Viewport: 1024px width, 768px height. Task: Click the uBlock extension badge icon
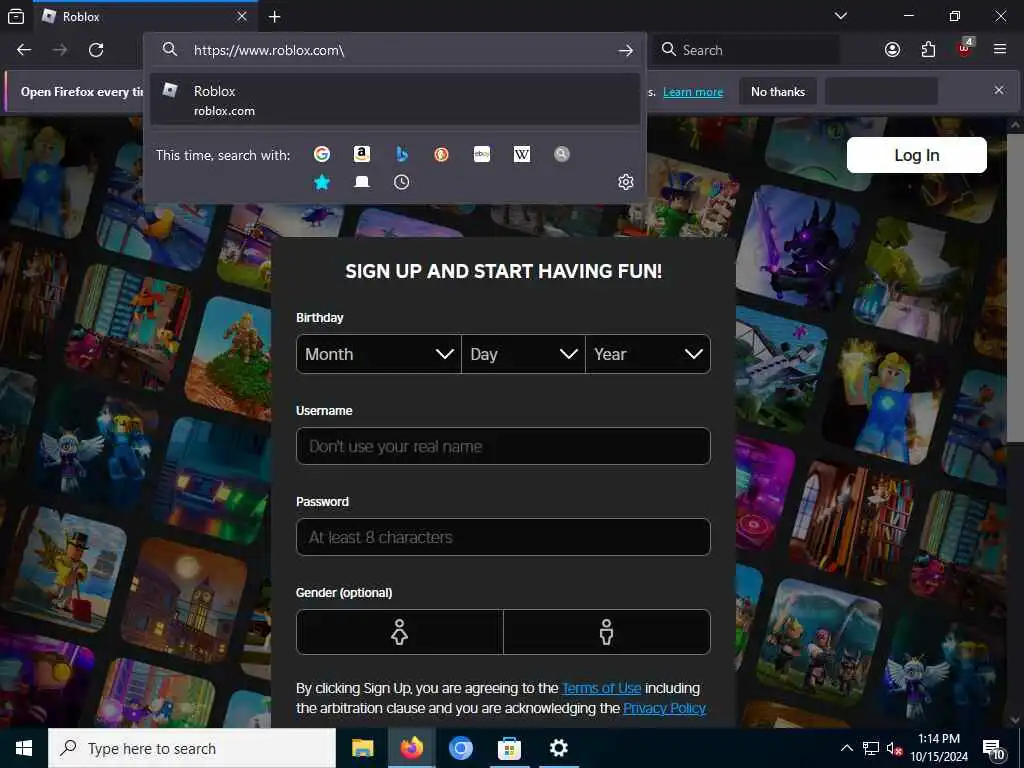pyautogui.click(x=965, y=48)
